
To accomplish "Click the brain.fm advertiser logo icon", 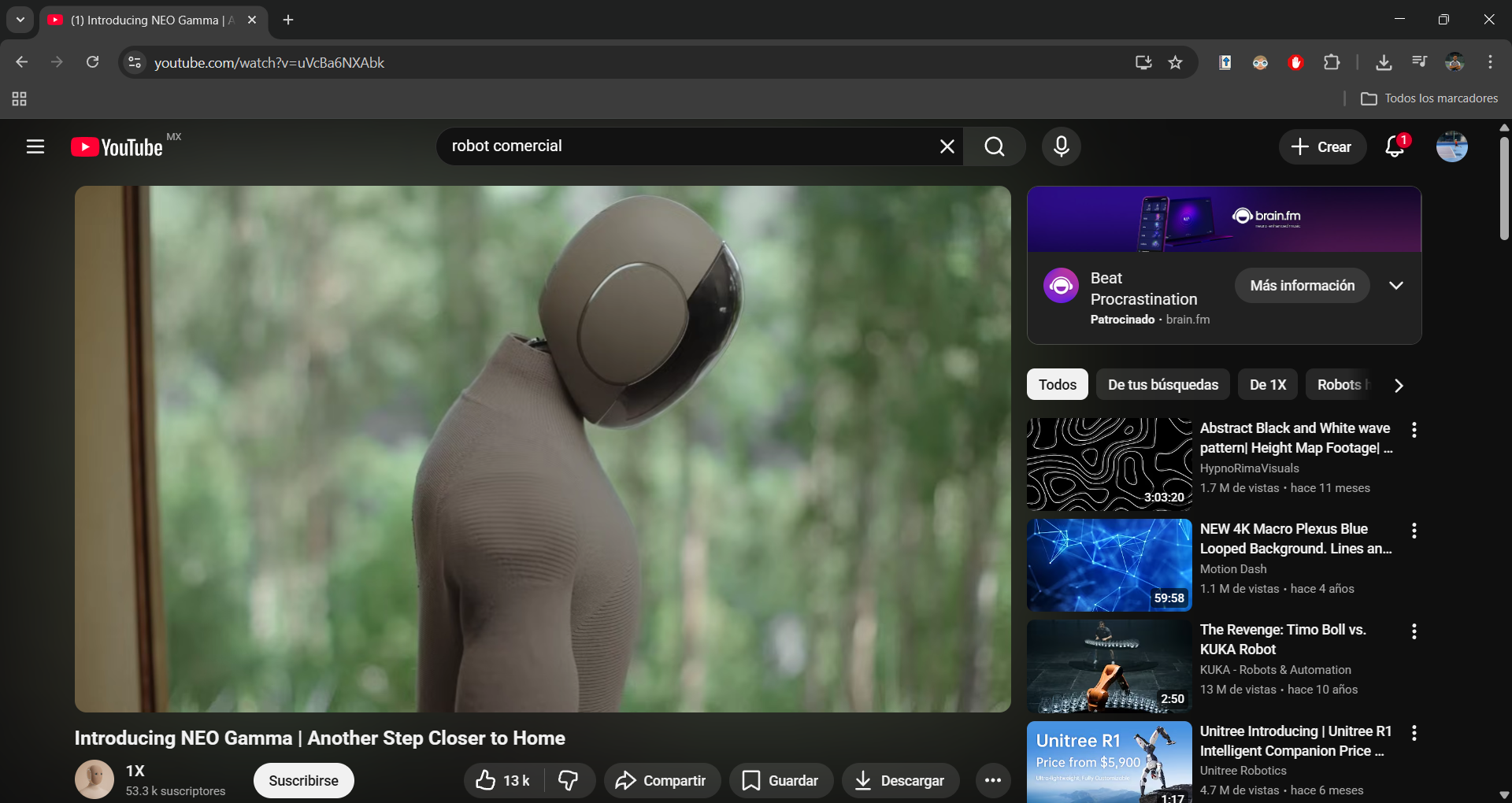I will [x=1061, y=285].
